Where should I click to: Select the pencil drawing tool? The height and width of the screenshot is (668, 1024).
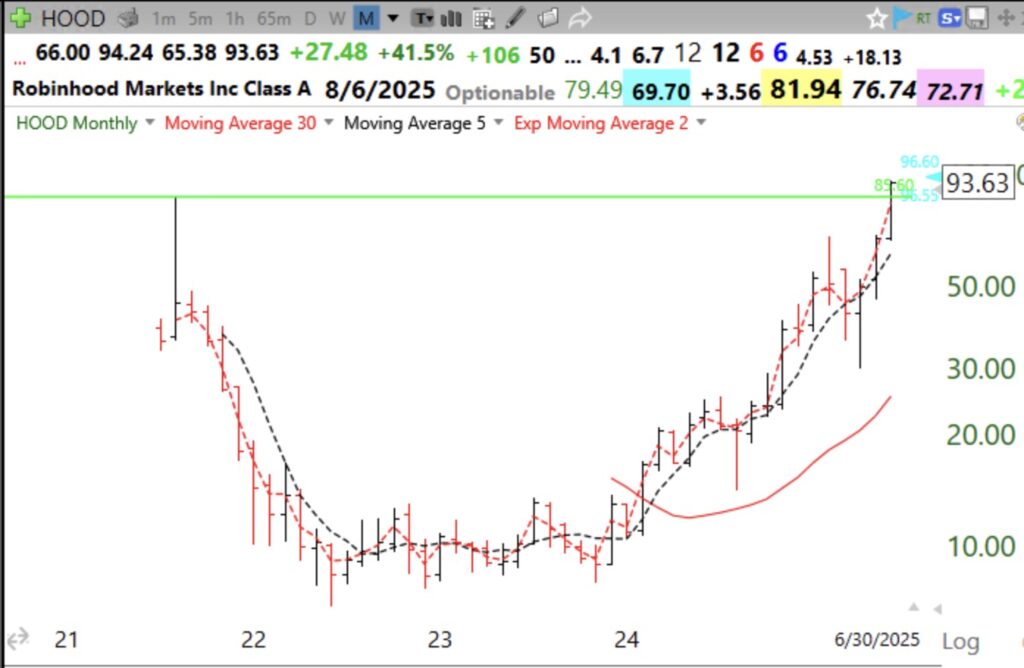pyautogui.click(x=515, y=18)
